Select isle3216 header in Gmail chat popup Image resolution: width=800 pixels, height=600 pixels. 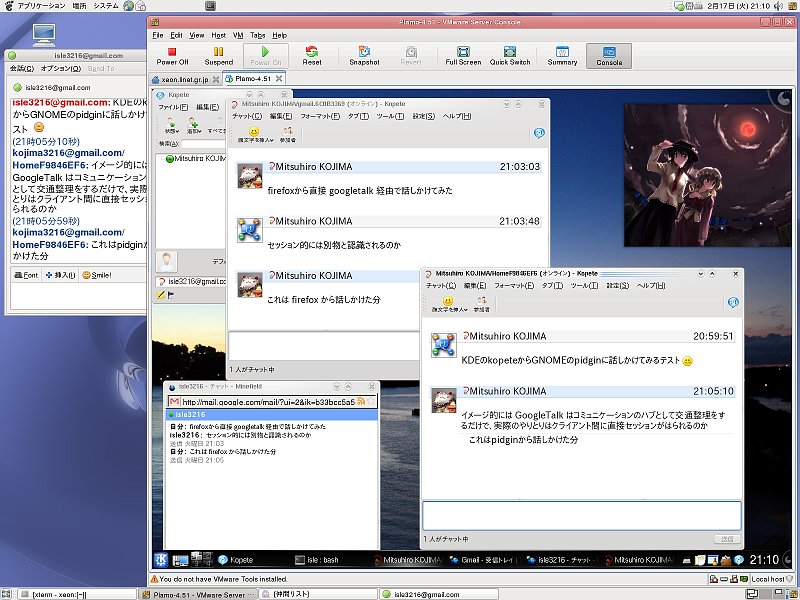click(272, 415)
